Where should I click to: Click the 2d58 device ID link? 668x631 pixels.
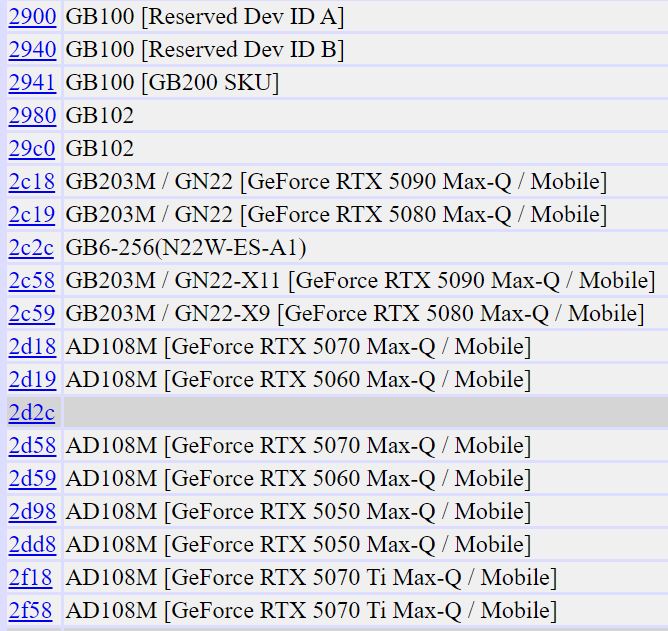click(x=32, y=446)
